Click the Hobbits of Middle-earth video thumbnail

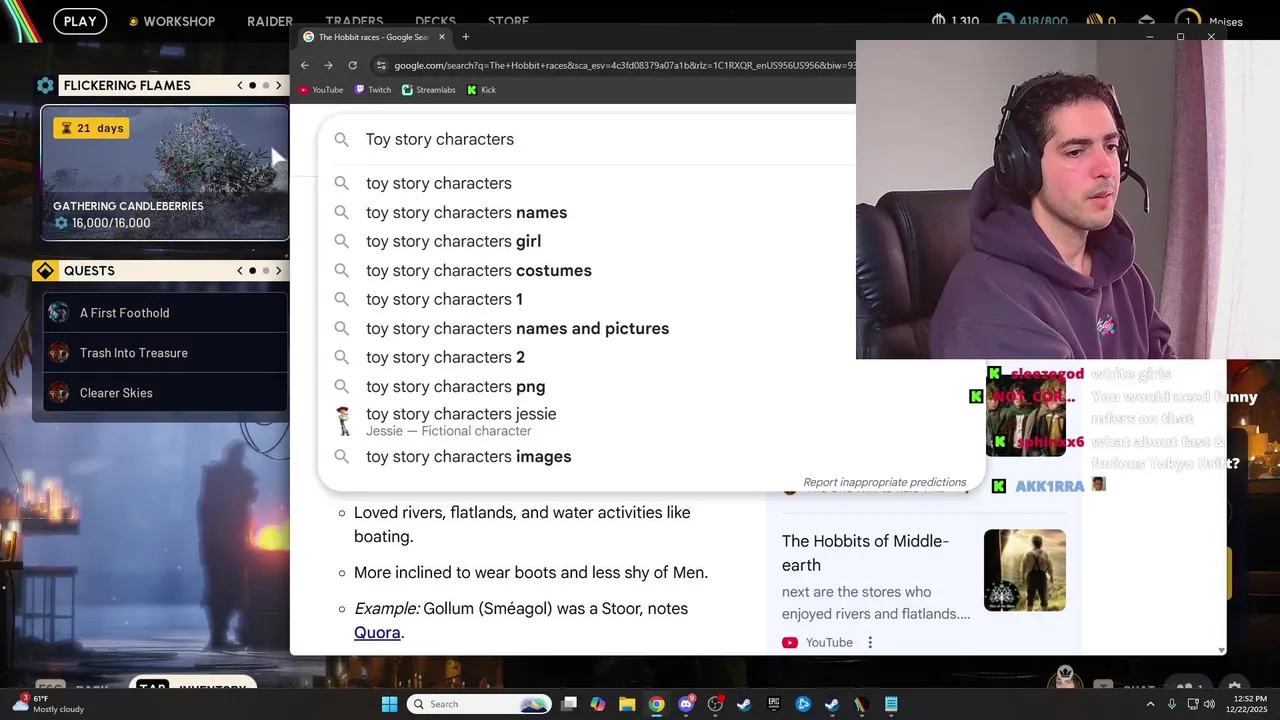(x=1025, y=570)
